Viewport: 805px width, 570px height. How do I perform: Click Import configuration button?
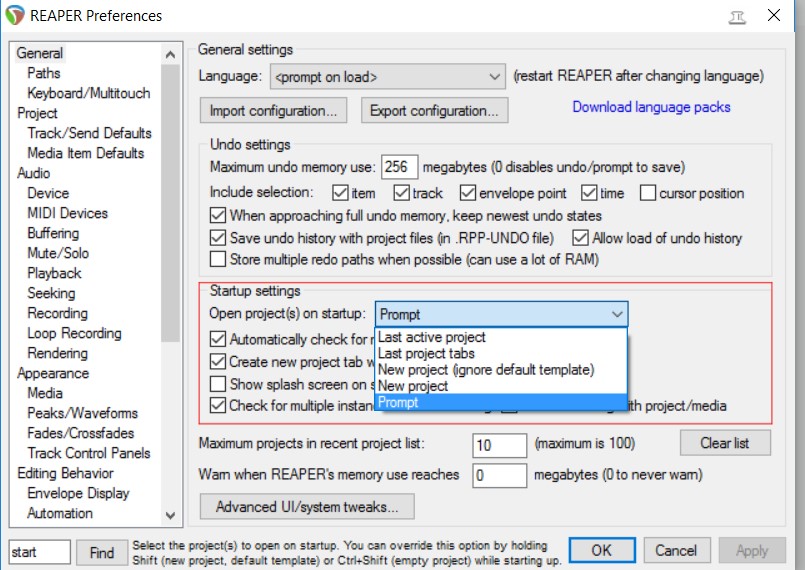pos(273,111)
